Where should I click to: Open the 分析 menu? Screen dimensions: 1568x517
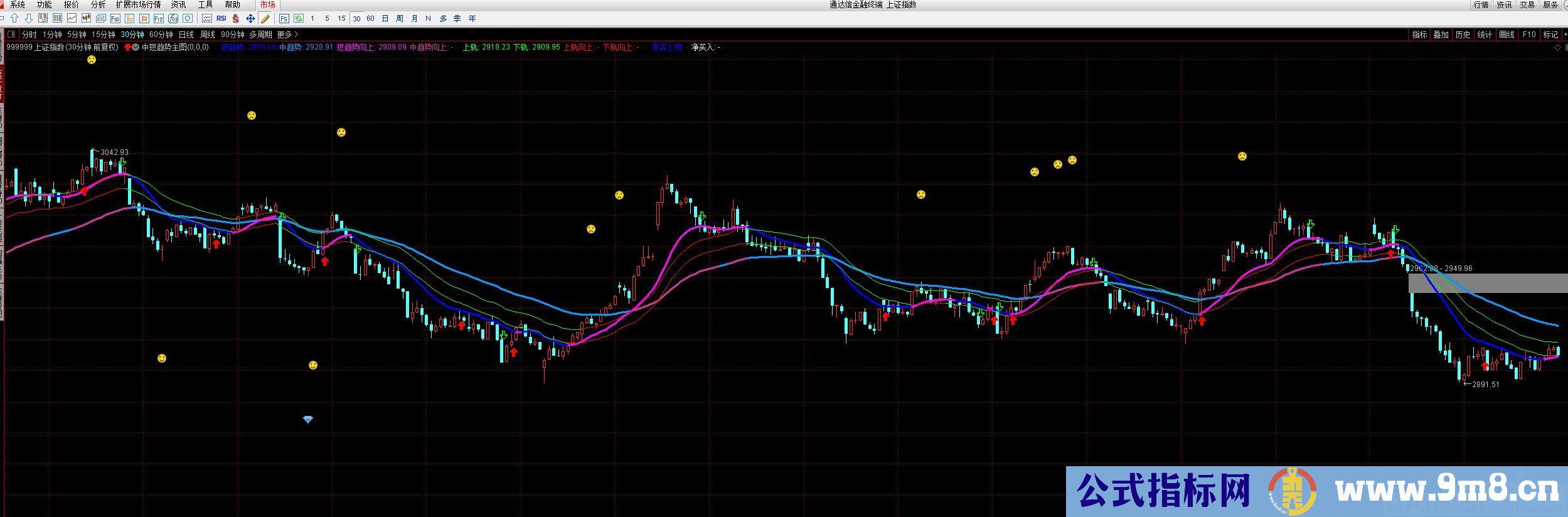coord(98,4)
